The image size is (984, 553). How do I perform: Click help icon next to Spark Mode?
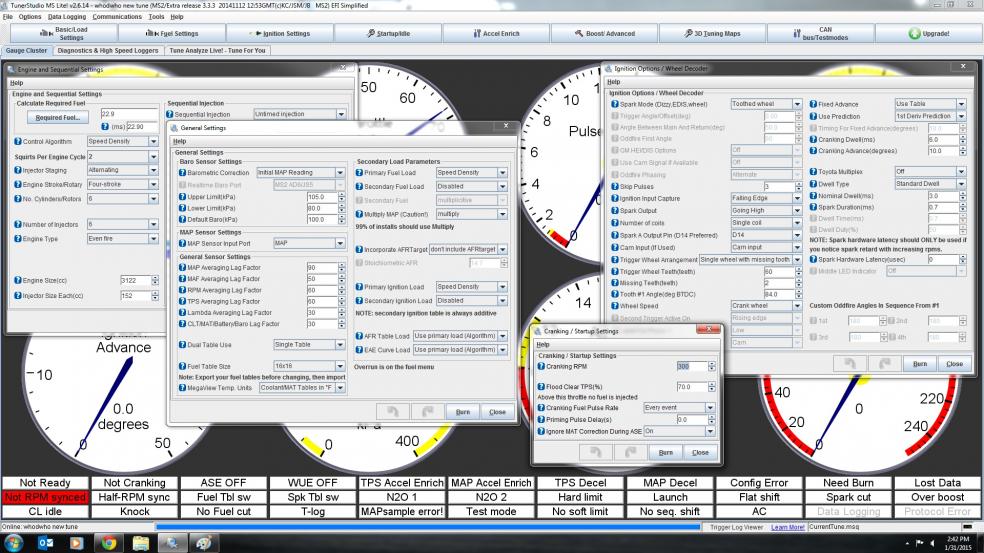coord(613,104)
